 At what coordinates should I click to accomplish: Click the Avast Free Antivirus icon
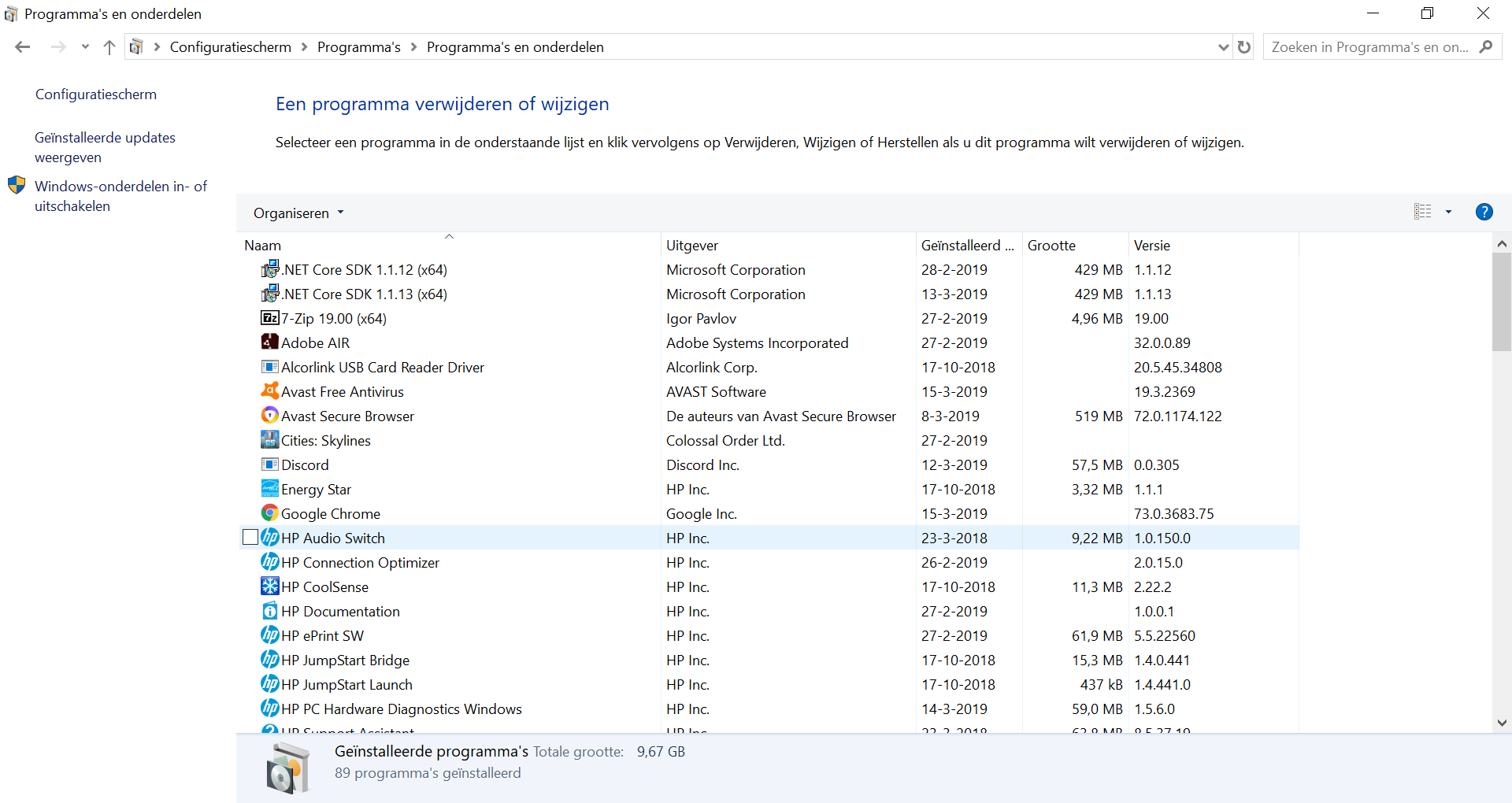coord(270,391)
